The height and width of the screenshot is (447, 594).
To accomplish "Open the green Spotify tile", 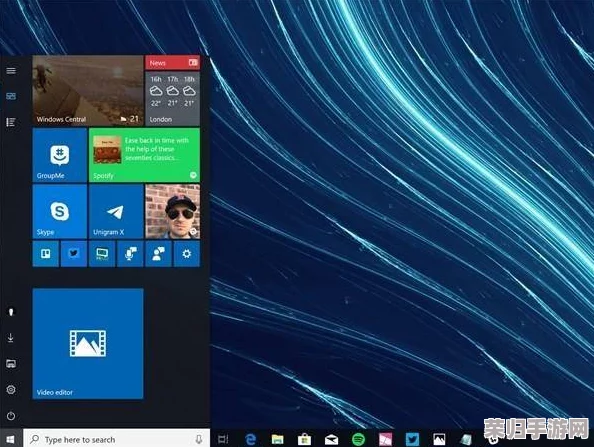I will pos(144,155).
